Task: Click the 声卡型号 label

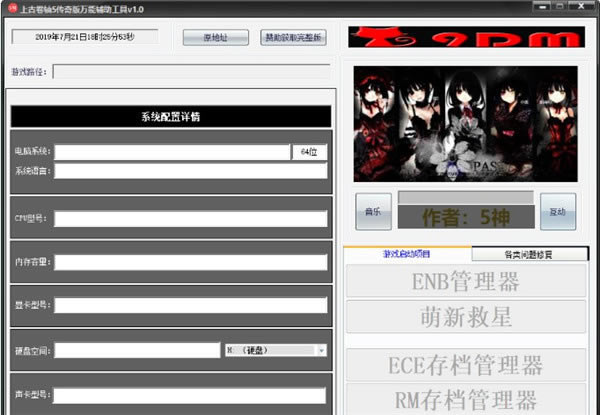Action: pos(33,394)
